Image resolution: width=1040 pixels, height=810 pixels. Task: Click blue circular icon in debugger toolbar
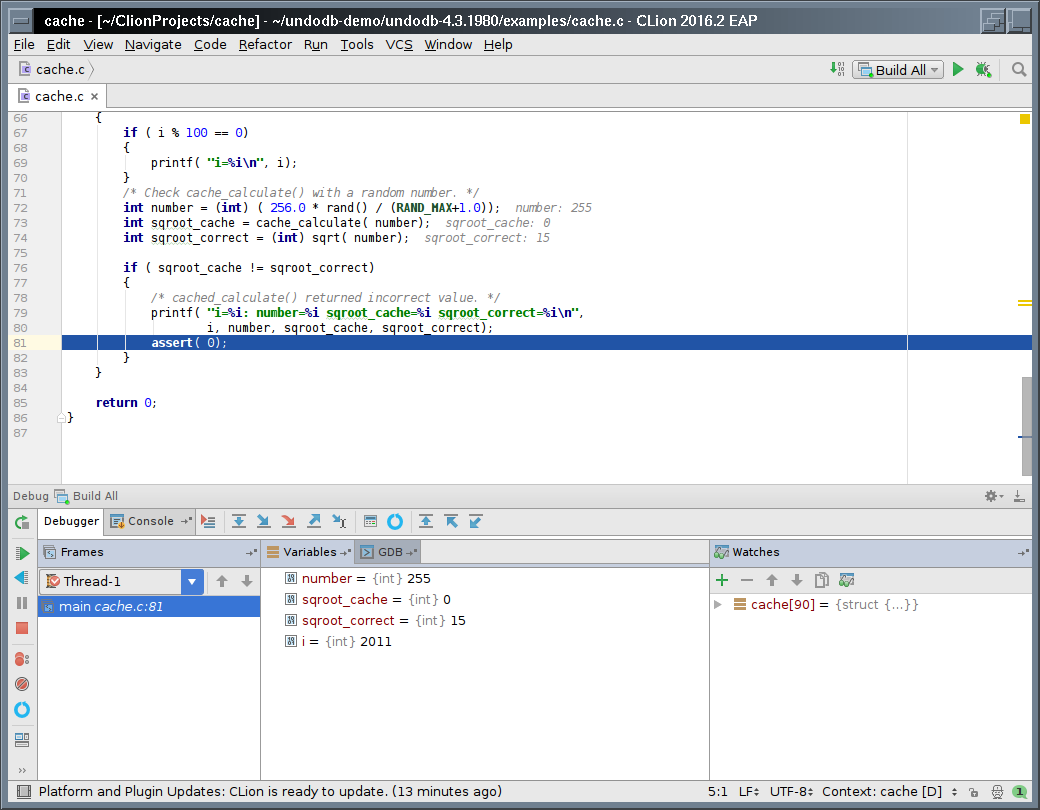(x=395, y=522)
